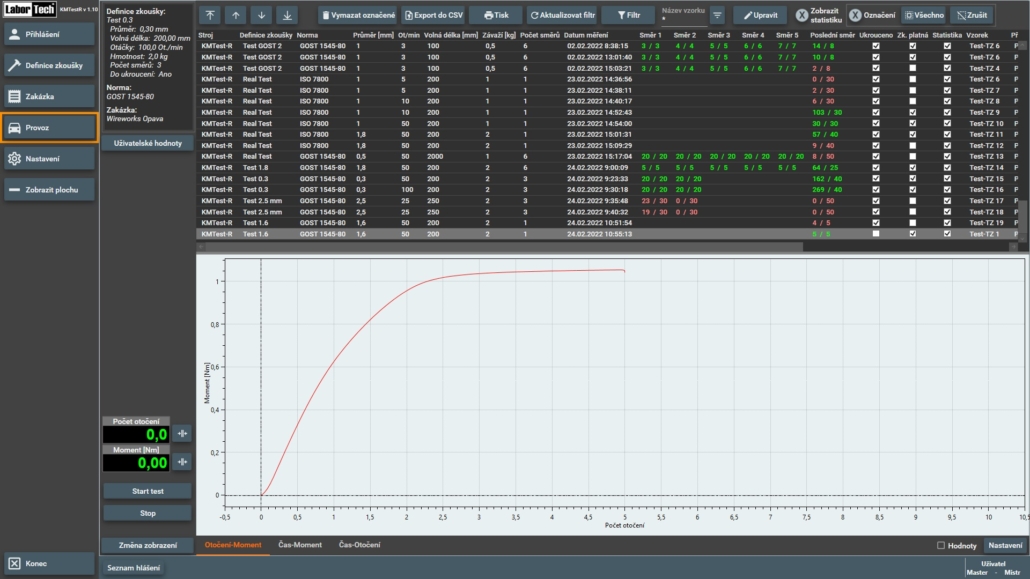
Task: Jump to first record arrow icon
Action: pos(209,16)
